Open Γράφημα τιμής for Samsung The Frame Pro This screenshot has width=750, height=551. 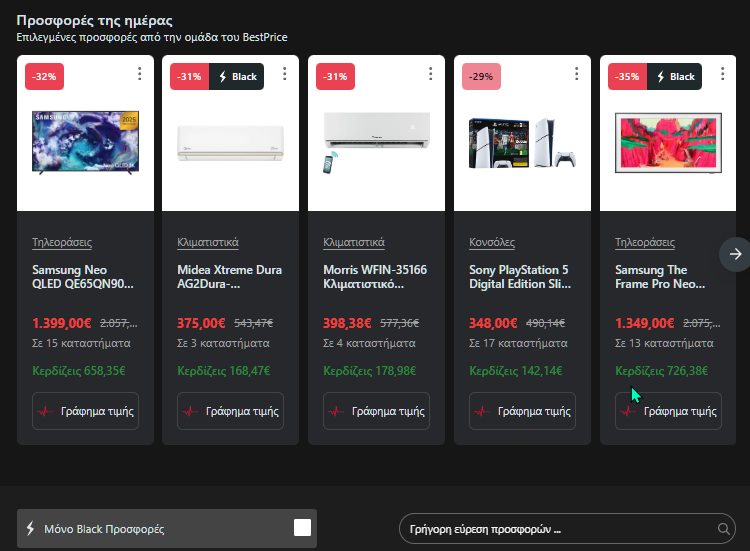click(x=668, y=411)
